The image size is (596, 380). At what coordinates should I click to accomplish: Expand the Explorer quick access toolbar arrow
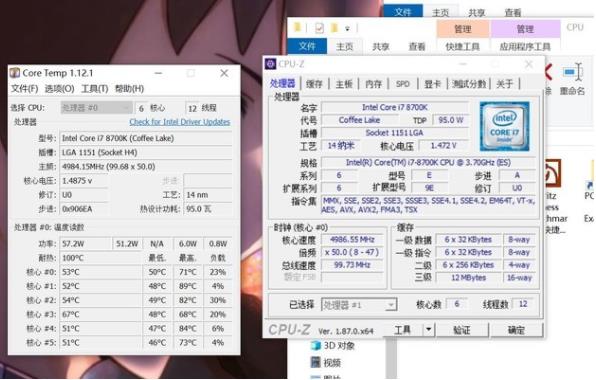tap(347, 28)
